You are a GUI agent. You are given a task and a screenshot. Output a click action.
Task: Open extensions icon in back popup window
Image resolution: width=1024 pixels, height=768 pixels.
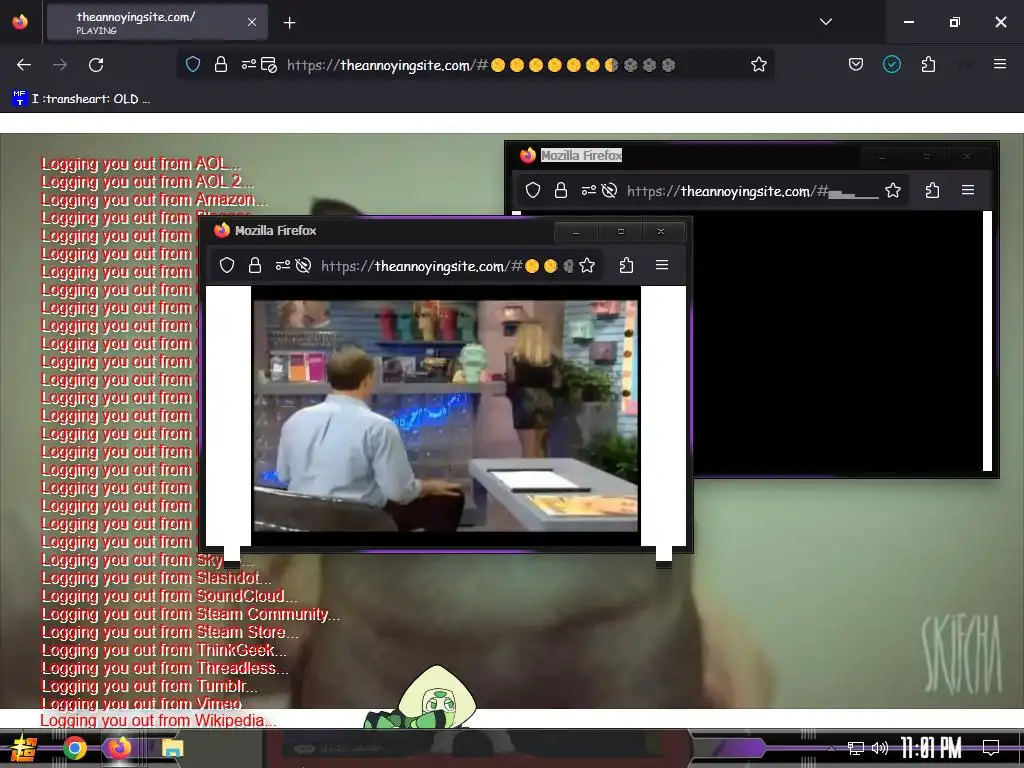click(x=932, y=190)
